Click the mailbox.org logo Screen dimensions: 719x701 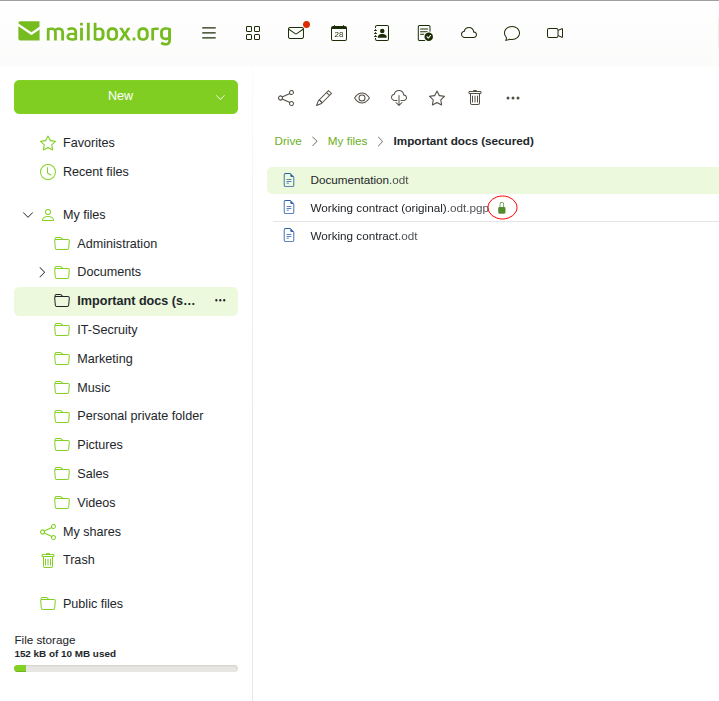point(94,33)
